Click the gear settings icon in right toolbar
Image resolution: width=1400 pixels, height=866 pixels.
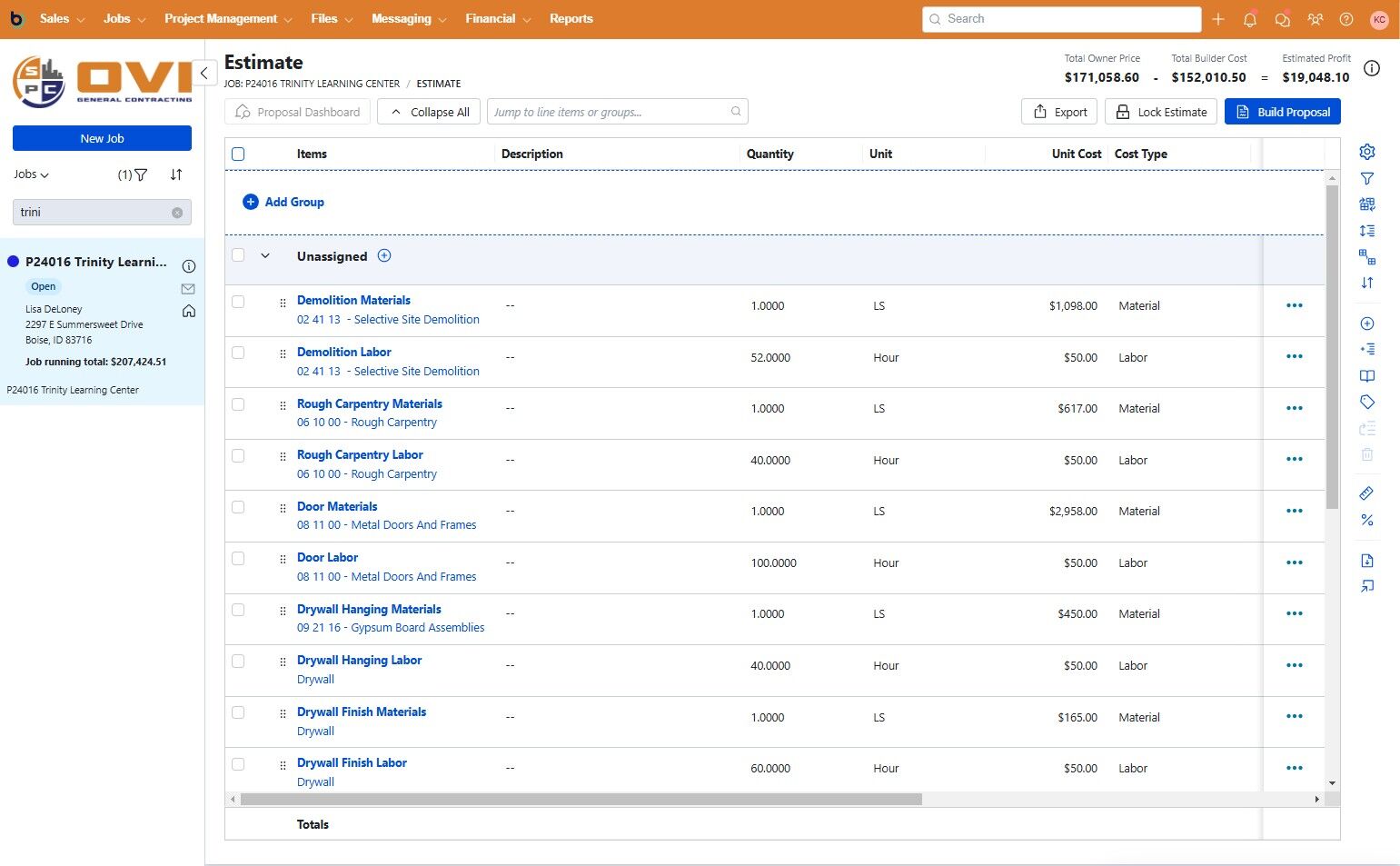coord(1366,152)
